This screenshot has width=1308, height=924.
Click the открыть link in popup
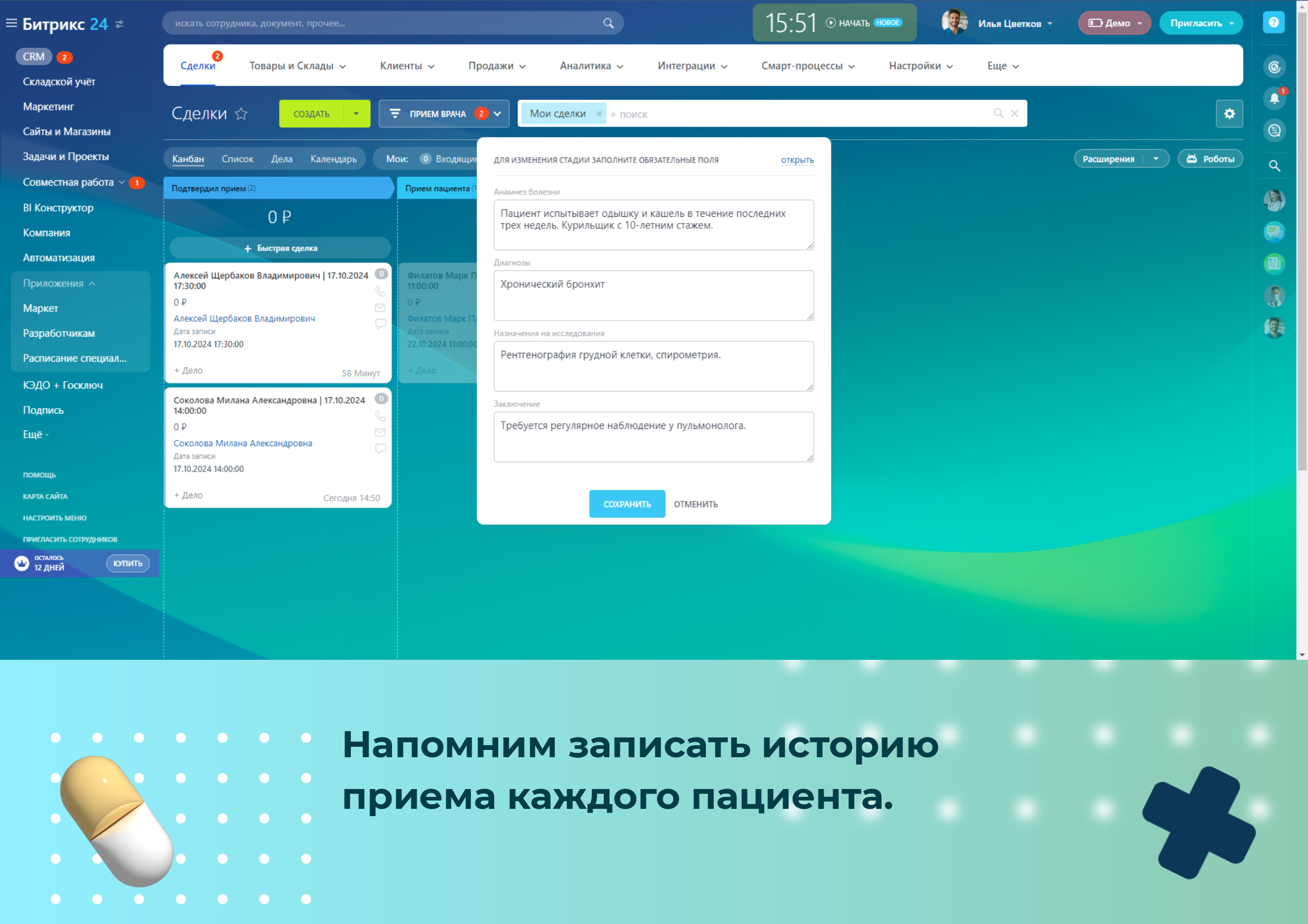coord(797,160)
